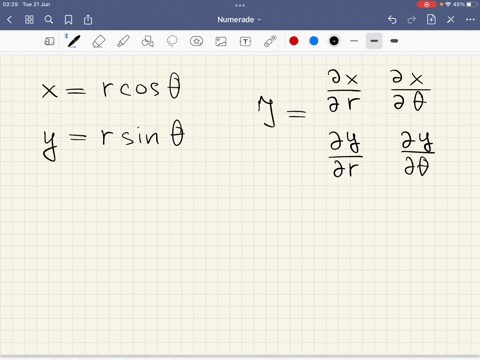The height and width of the screenshot is (360, 480).
Task: Select the Elements sticker tool
Action: pos(196,41)
